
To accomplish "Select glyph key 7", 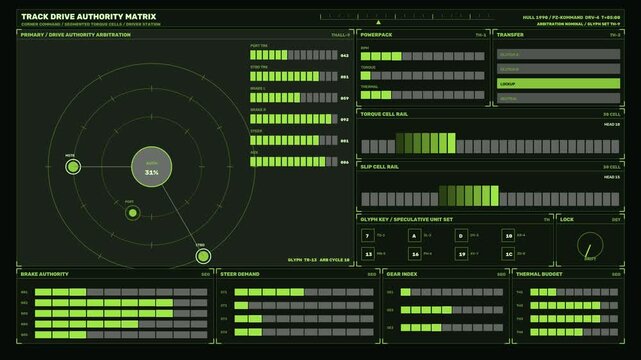I will pyautogui.click(x=368, y=236).
